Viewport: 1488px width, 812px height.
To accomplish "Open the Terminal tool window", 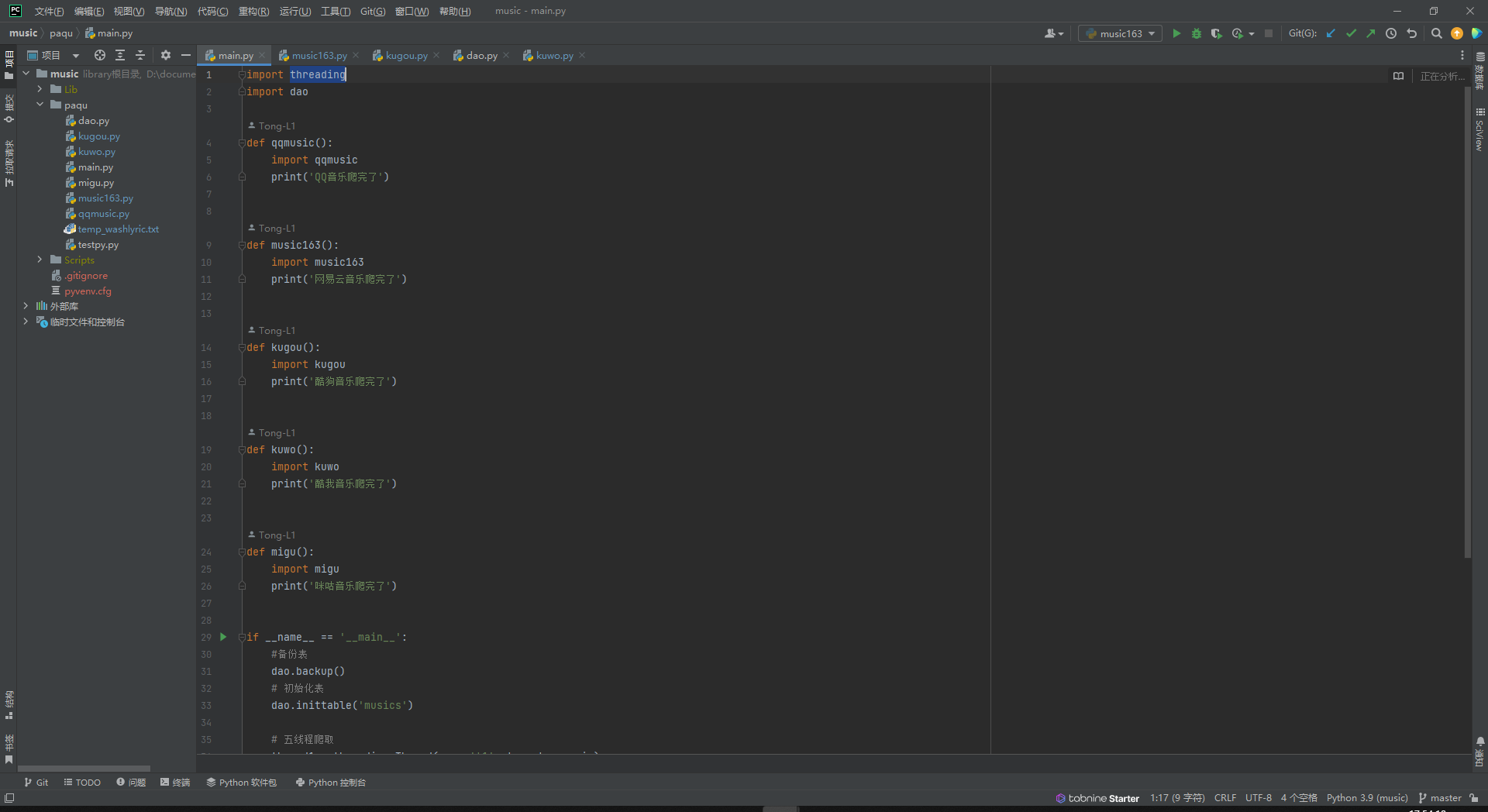I will [x=175, y=783].
